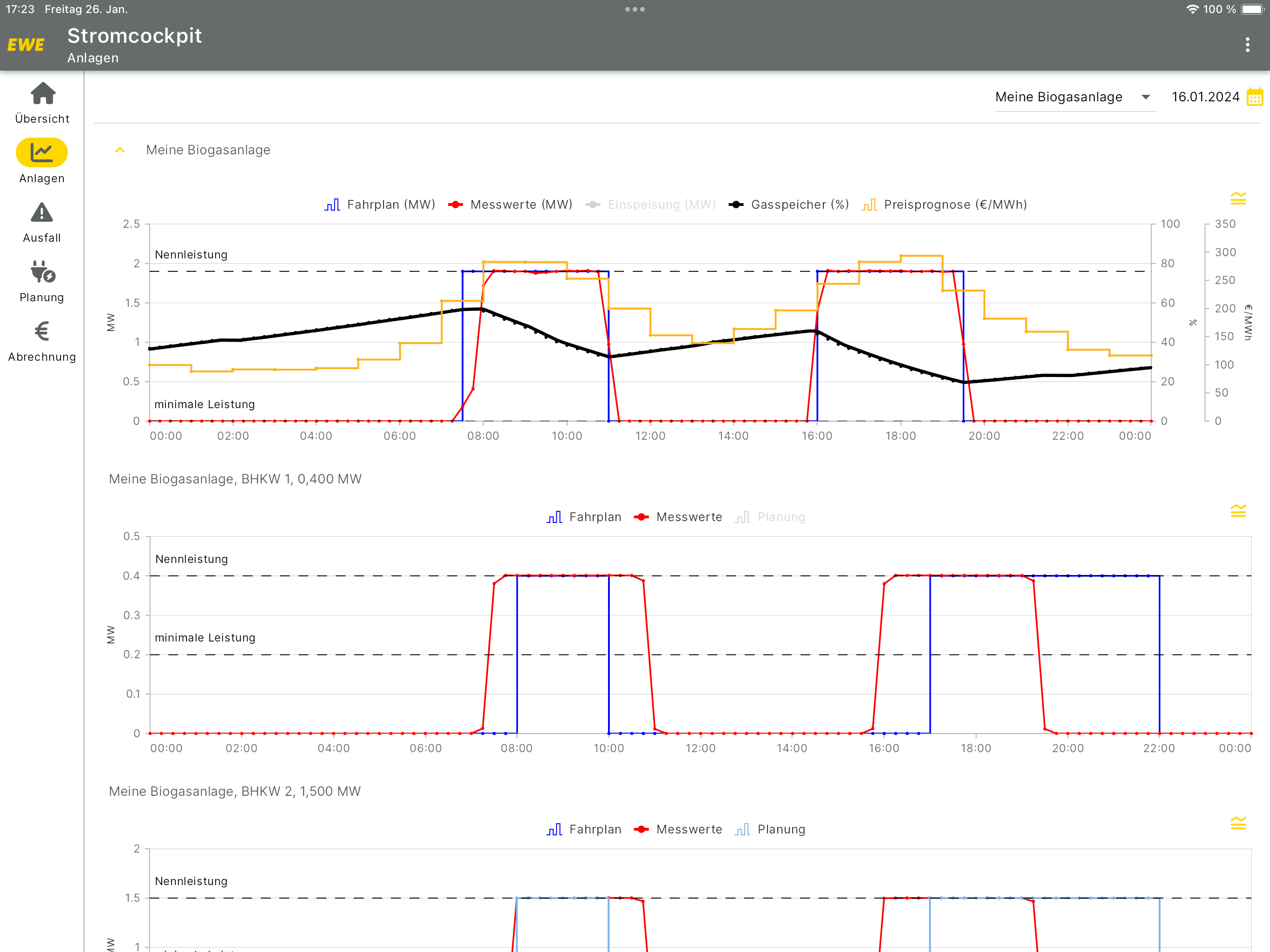Image resolution: width=1270 pixels, height=952 pixels.
Task: Go to the Abrechnung menu label
Action: click(42, 357)
